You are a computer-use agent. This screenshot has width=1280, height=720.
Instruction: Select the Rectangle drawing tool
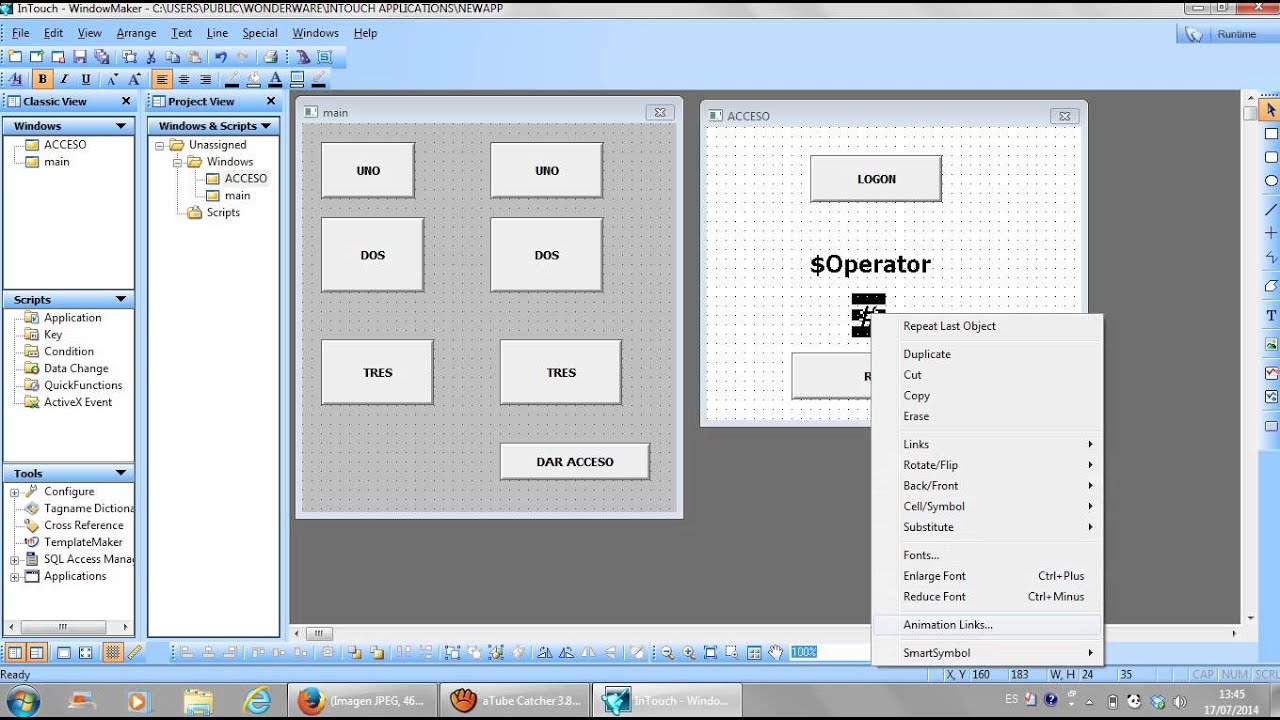click(x=1271, y=134)
